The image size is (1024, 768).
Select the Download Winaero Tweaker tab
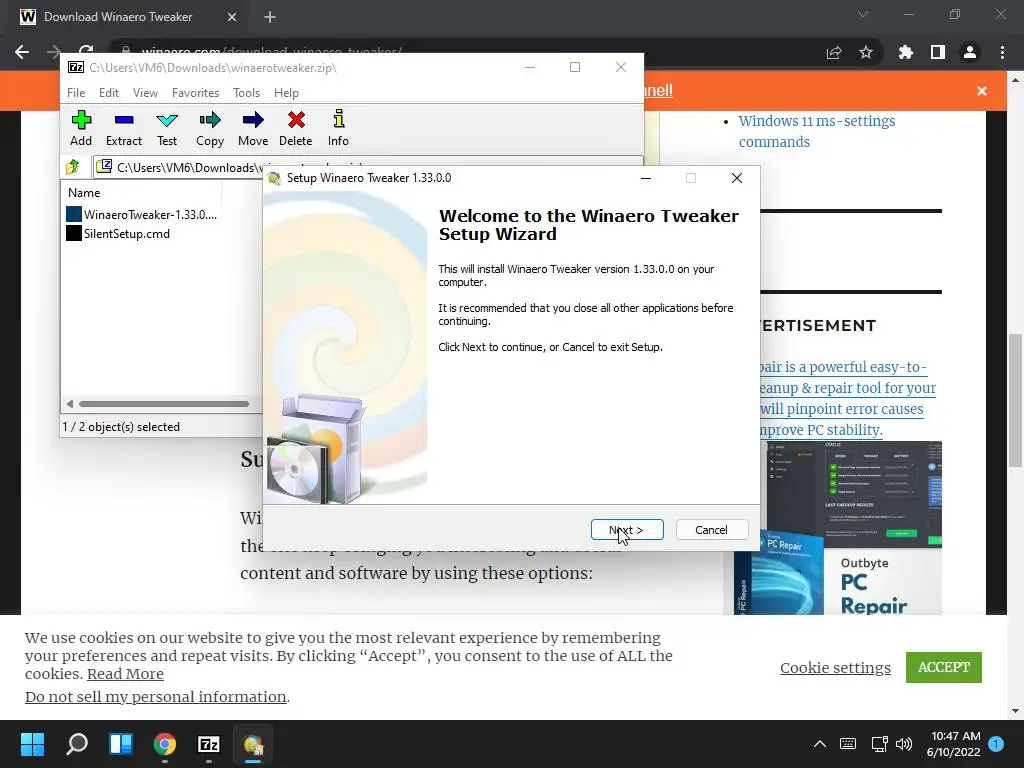point(127,17)
